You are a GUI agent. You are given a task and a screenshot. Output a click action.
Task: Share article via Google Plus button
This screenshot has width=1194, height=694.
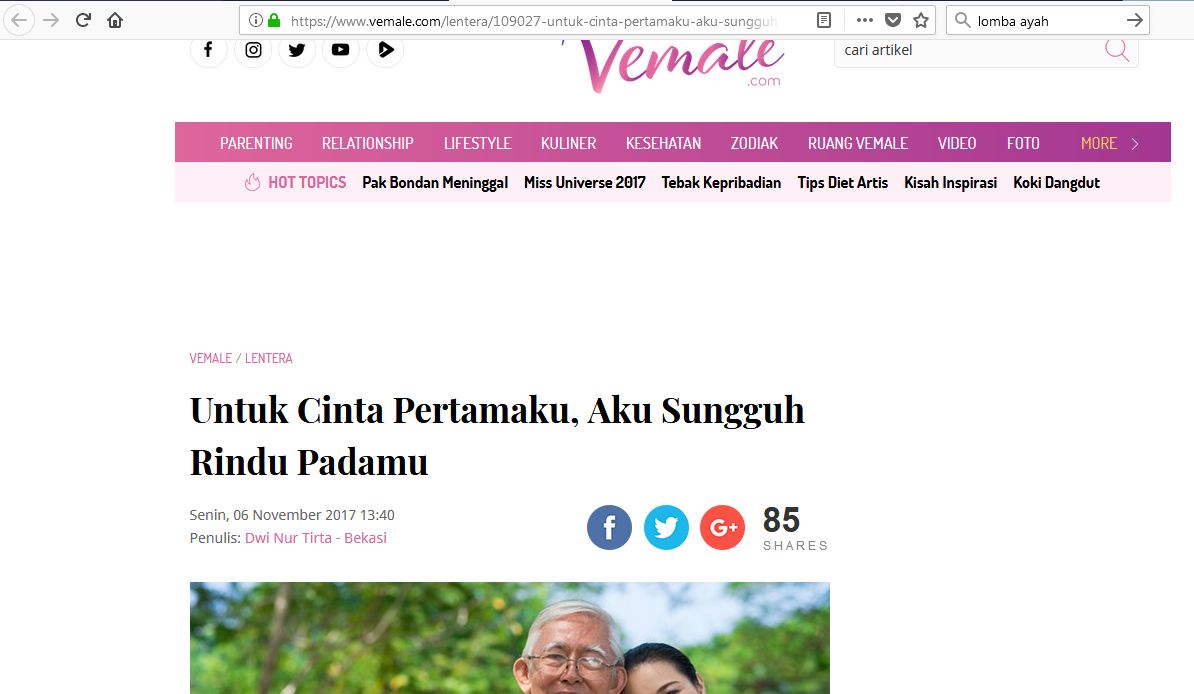(723, 527)
